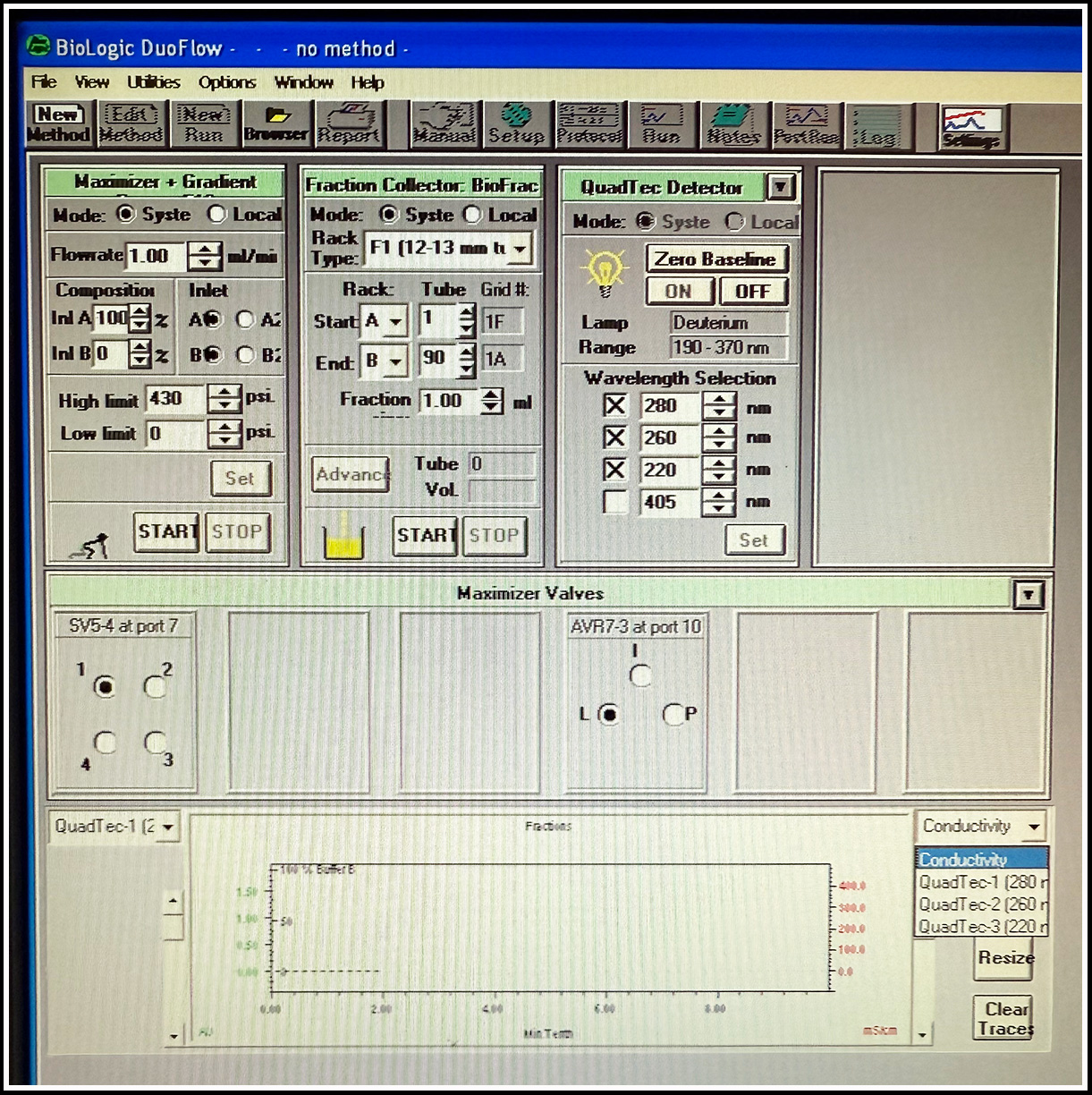Click the Zero Baseline button
This screenshot has width=1092, height=1095.
715,259
